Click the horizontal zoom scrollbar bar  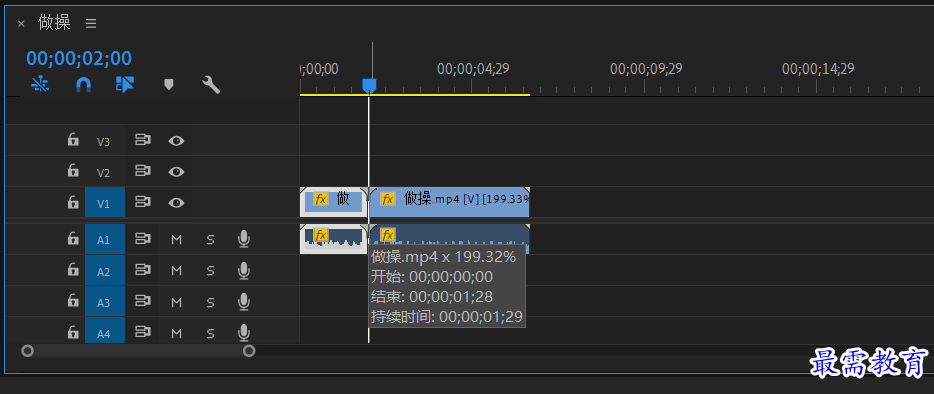click(x=138, y=350)
